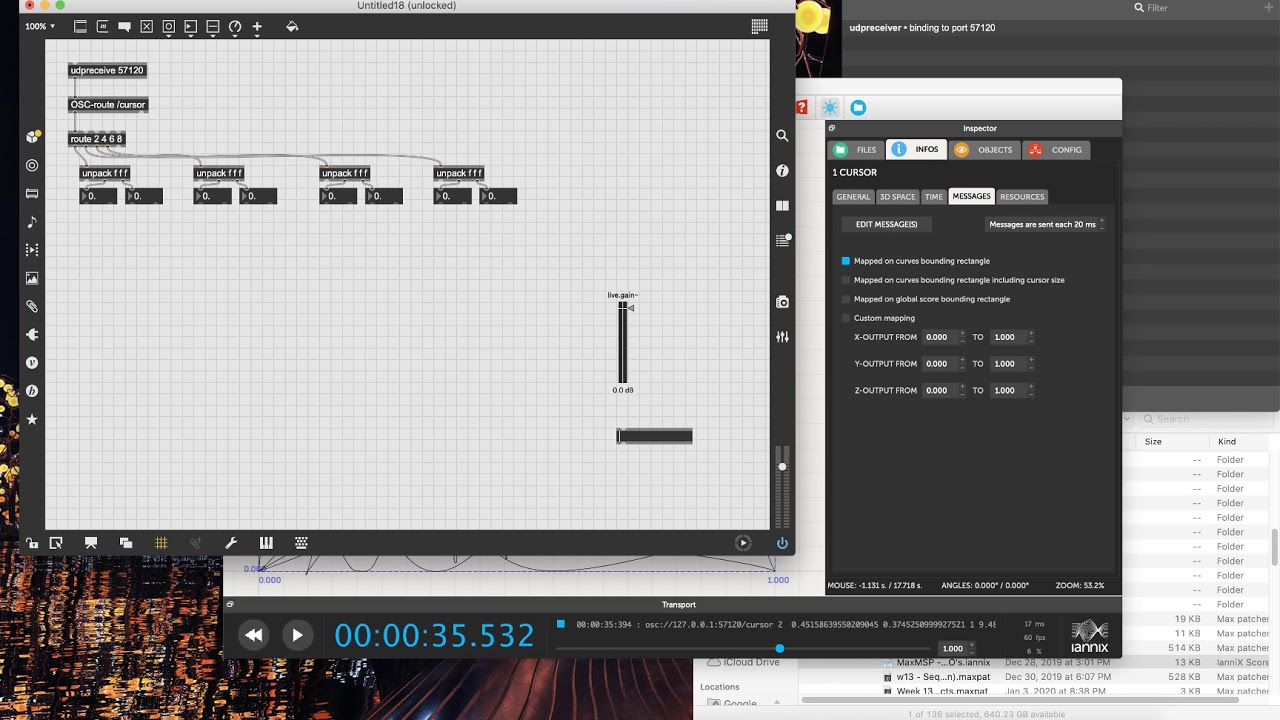Open the Max object packages browser icon
This screenshot has width=1280, height=720.
[x=32, y=136]
